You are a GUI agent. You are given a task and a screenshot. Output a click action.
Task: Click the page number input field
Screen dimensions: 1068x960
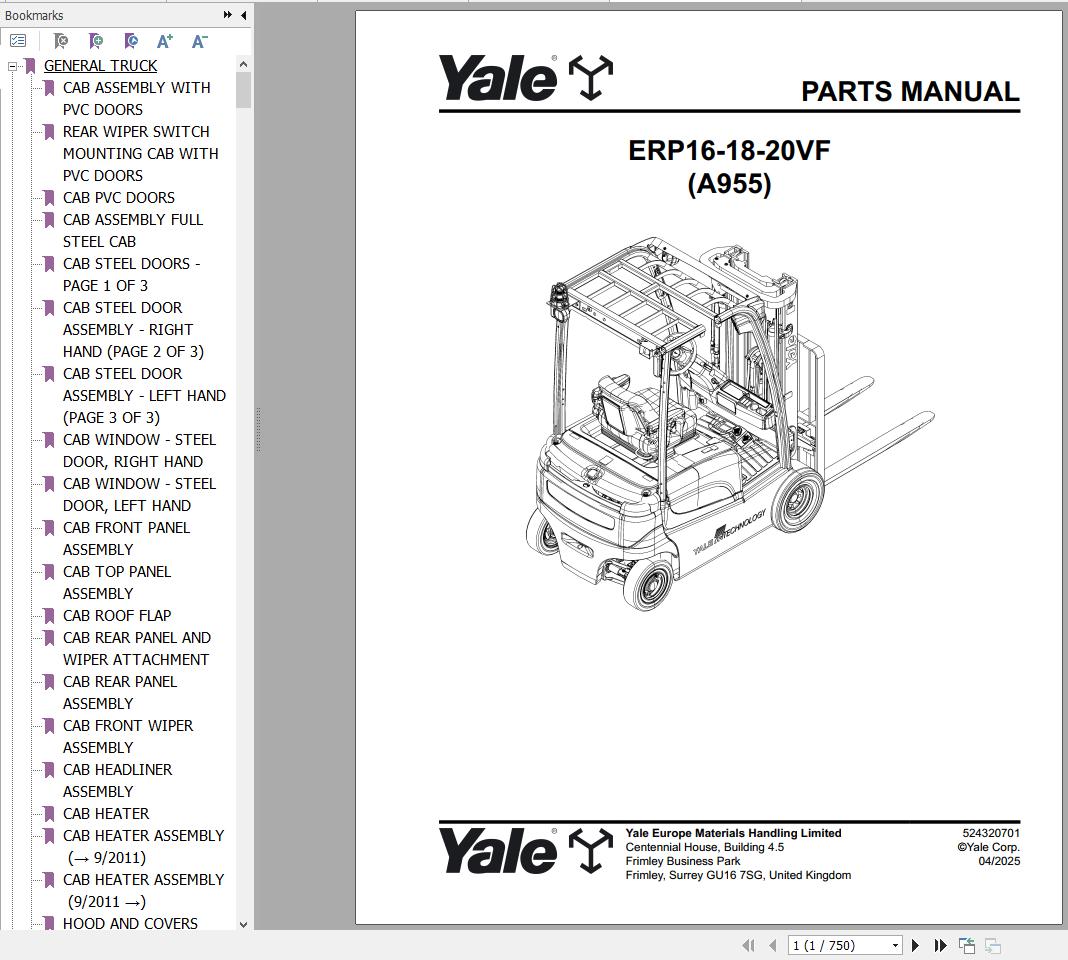[x=830, y=945]
